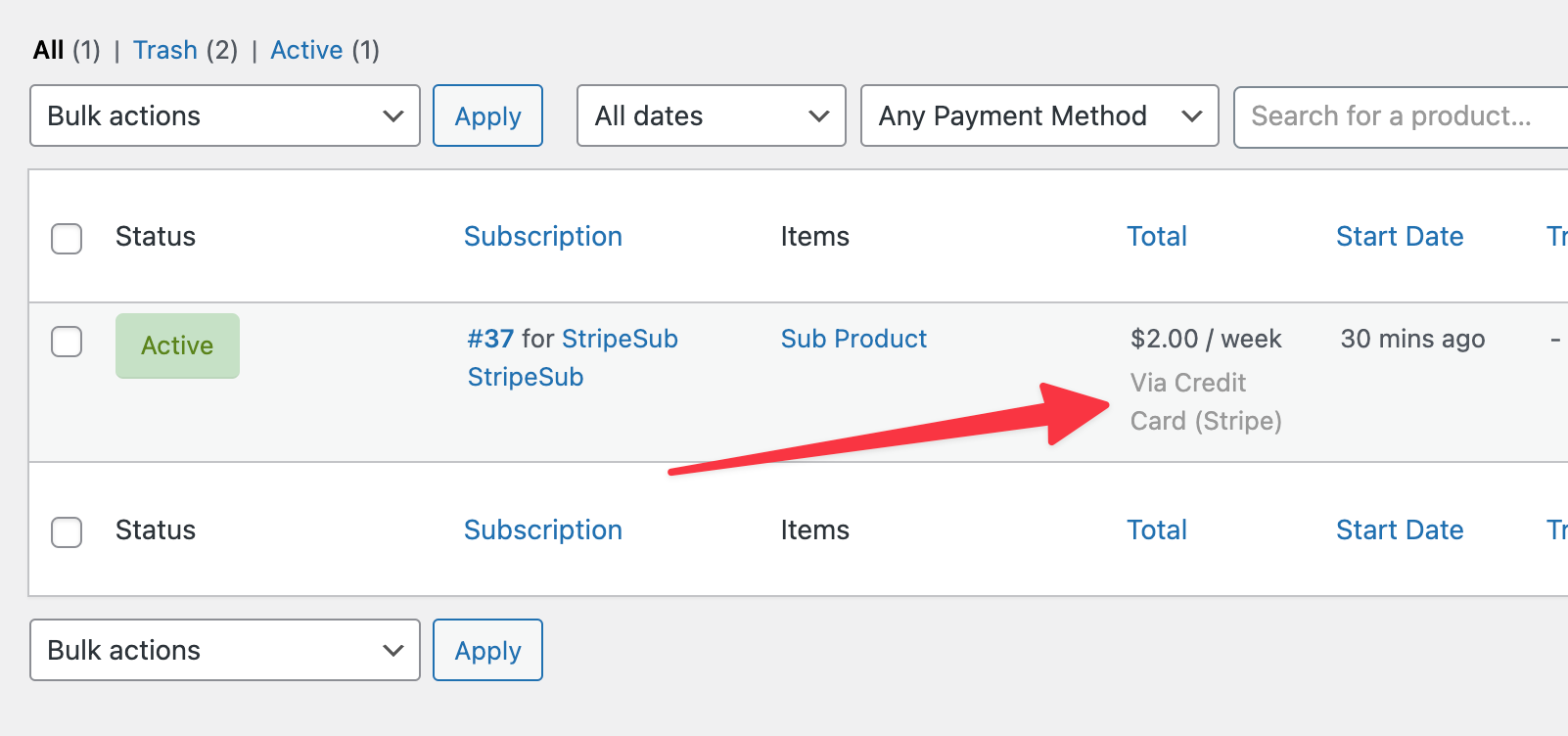The width and height of the screenshot is (1568, 736).
Task: Tick the select-all checkbox in table footer
Action: coord(67,531)
